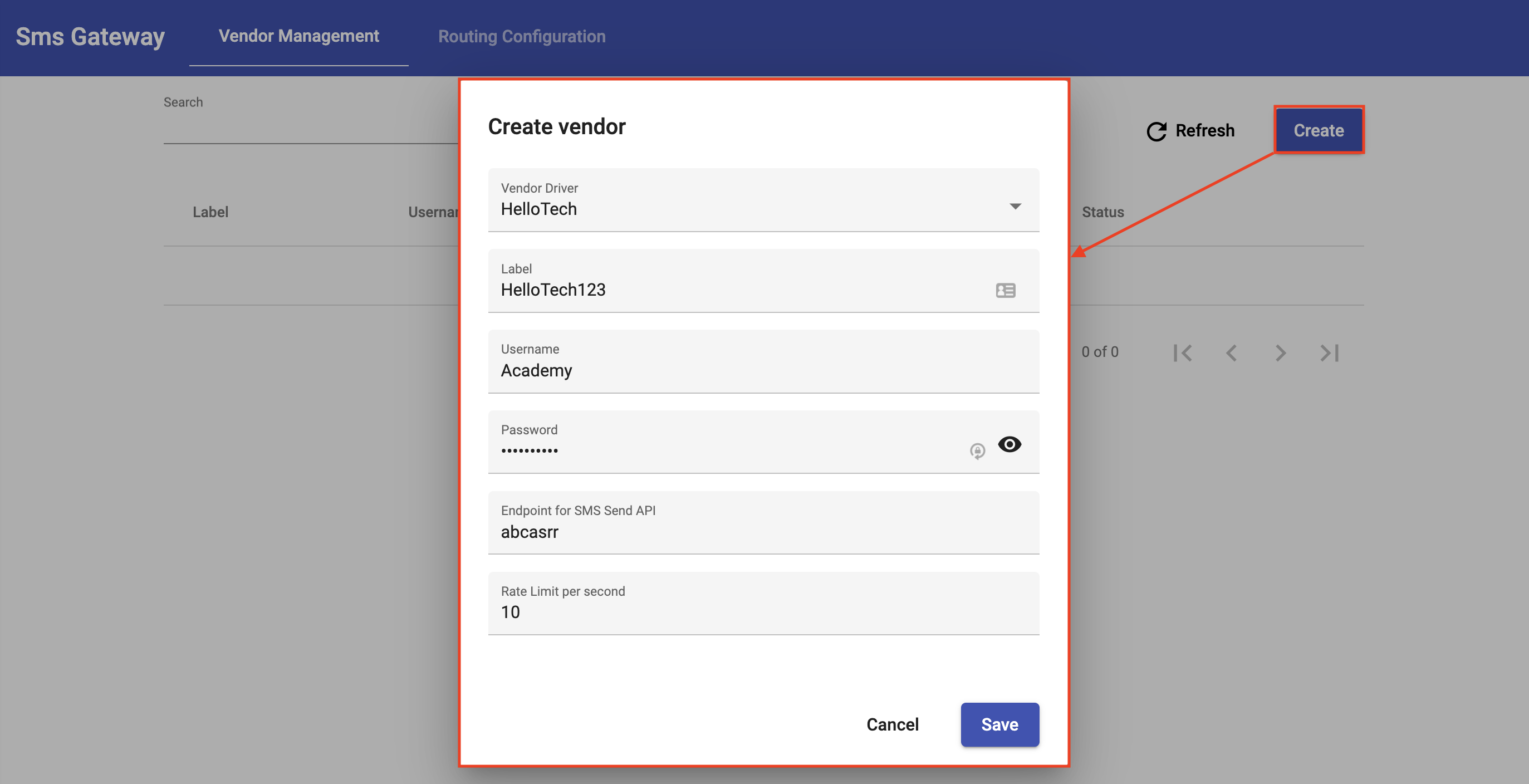
Task: Click the Label column header
Action: click(210, 212)
